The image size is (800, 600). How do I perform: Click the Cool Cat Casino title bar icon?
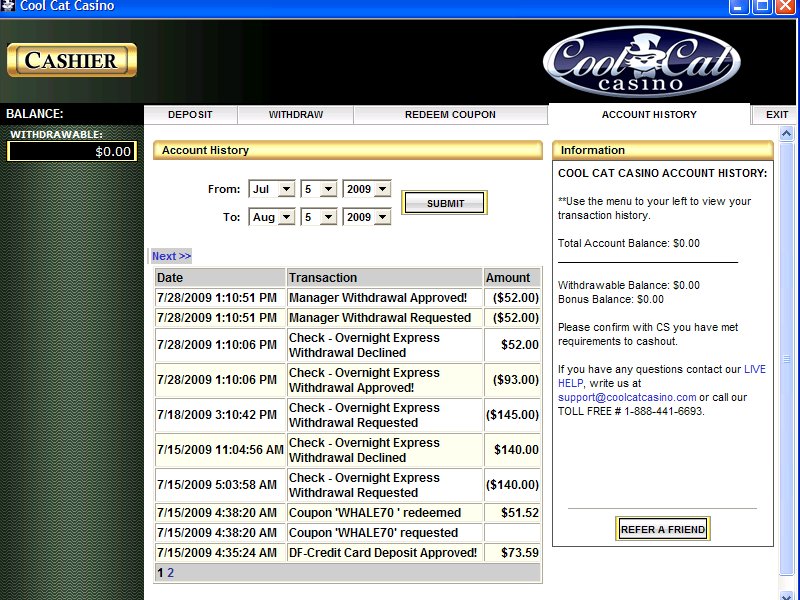coord(8,6)
